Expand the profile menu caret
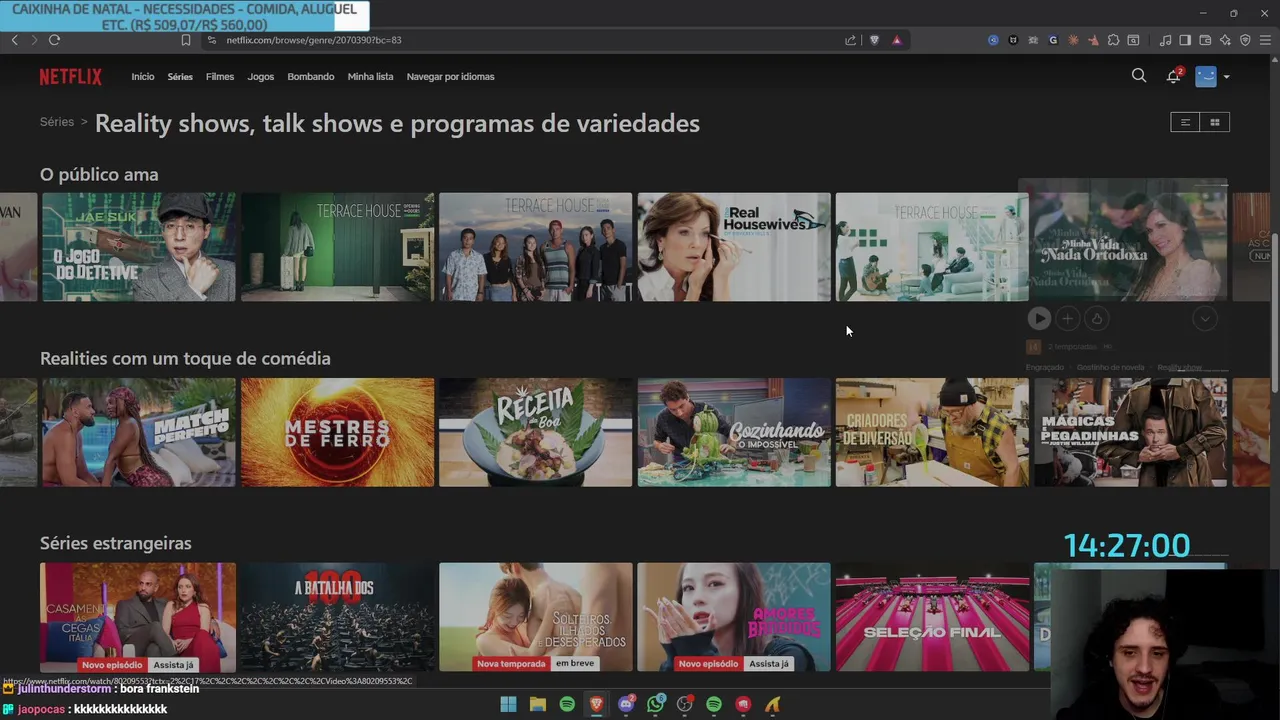Viewport: 1280px width, 720px height. point(1226,77)
